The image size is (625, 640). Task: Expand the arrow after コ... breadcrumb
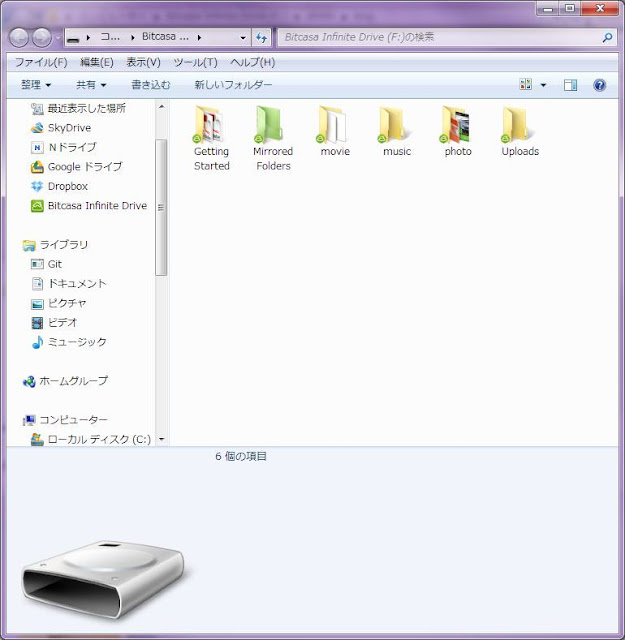click(x=133, y=37)
